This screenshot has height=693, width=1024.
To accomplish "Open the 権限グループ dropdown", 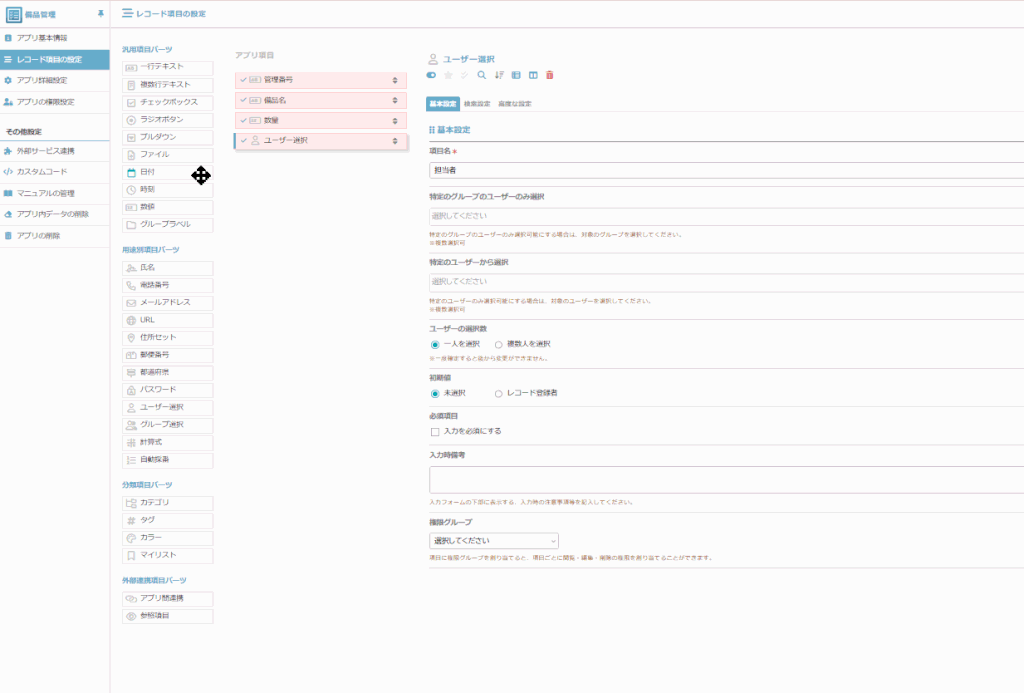I will pyautogui.click(x=493, y=541).
